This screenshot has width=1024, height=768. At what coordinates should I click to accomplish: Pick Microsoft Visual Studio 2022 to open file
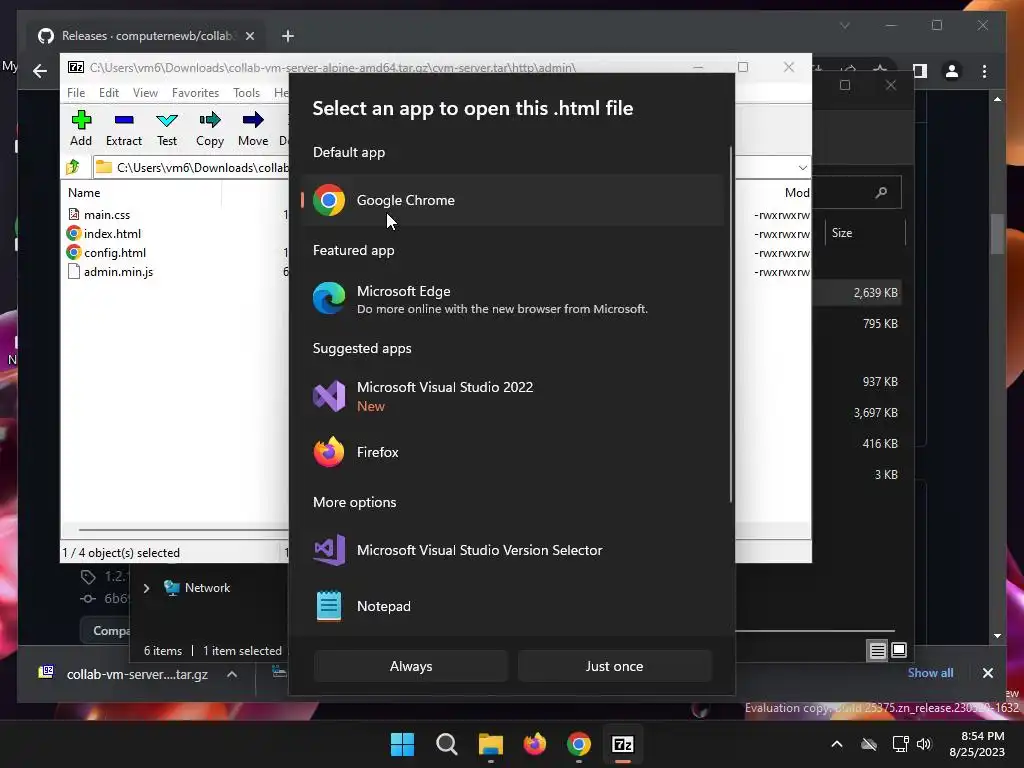point(513,396)
